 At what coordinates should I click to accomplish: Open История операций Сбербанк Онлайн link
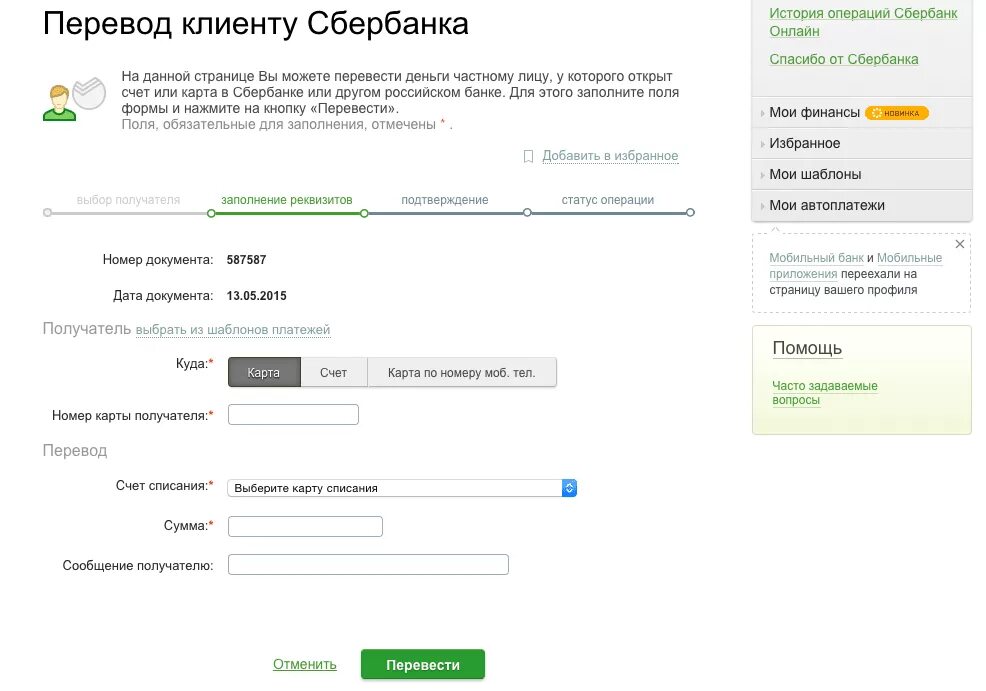(863, 22)
